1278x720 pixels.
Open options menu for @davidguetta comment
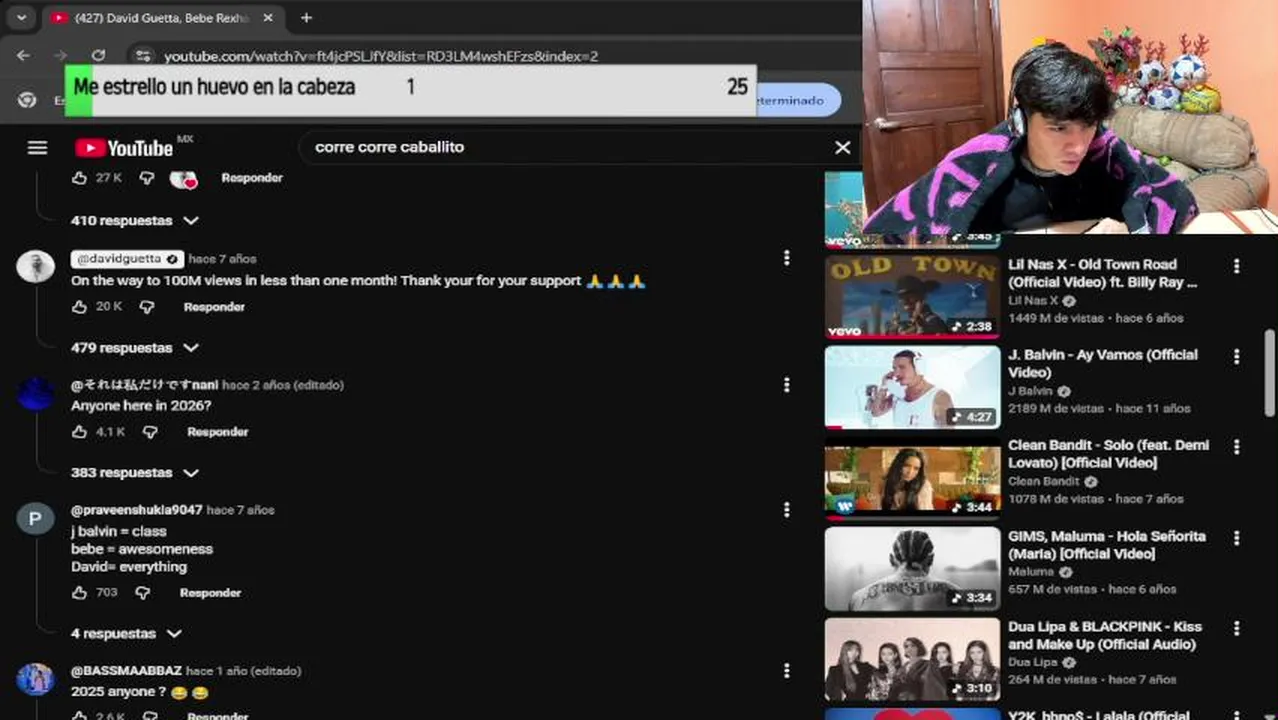tap(787, 258)
